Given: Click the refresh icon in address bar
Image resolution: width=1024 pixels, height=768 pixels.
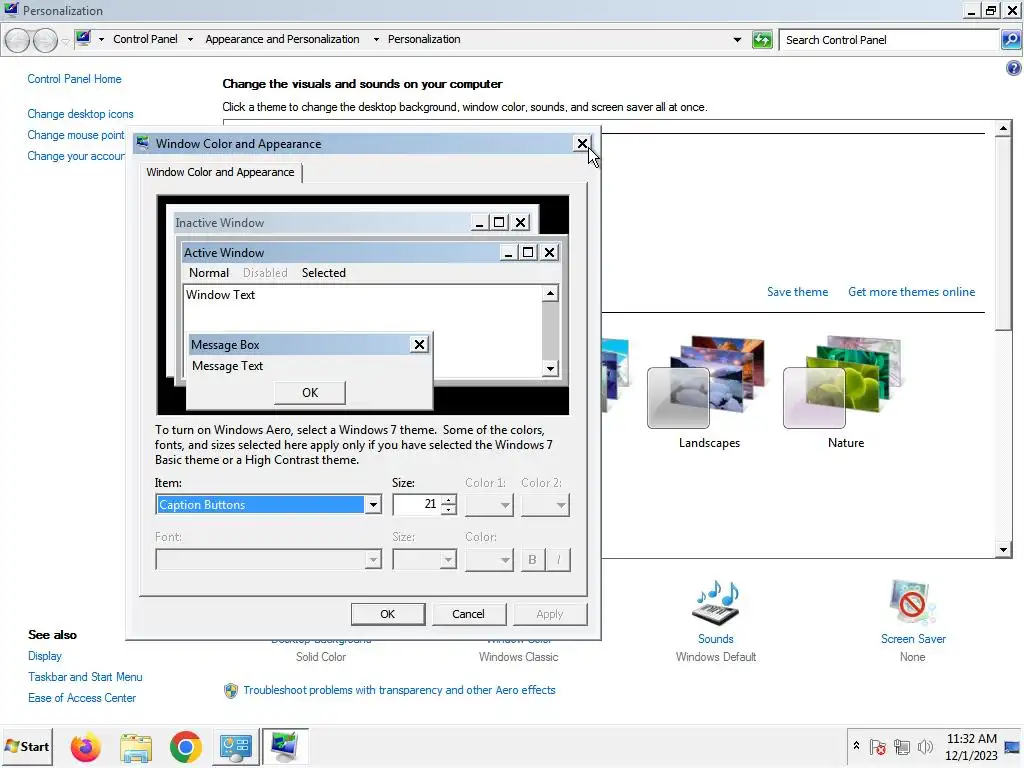Looking at the screenshot, I should click(761, 40).
